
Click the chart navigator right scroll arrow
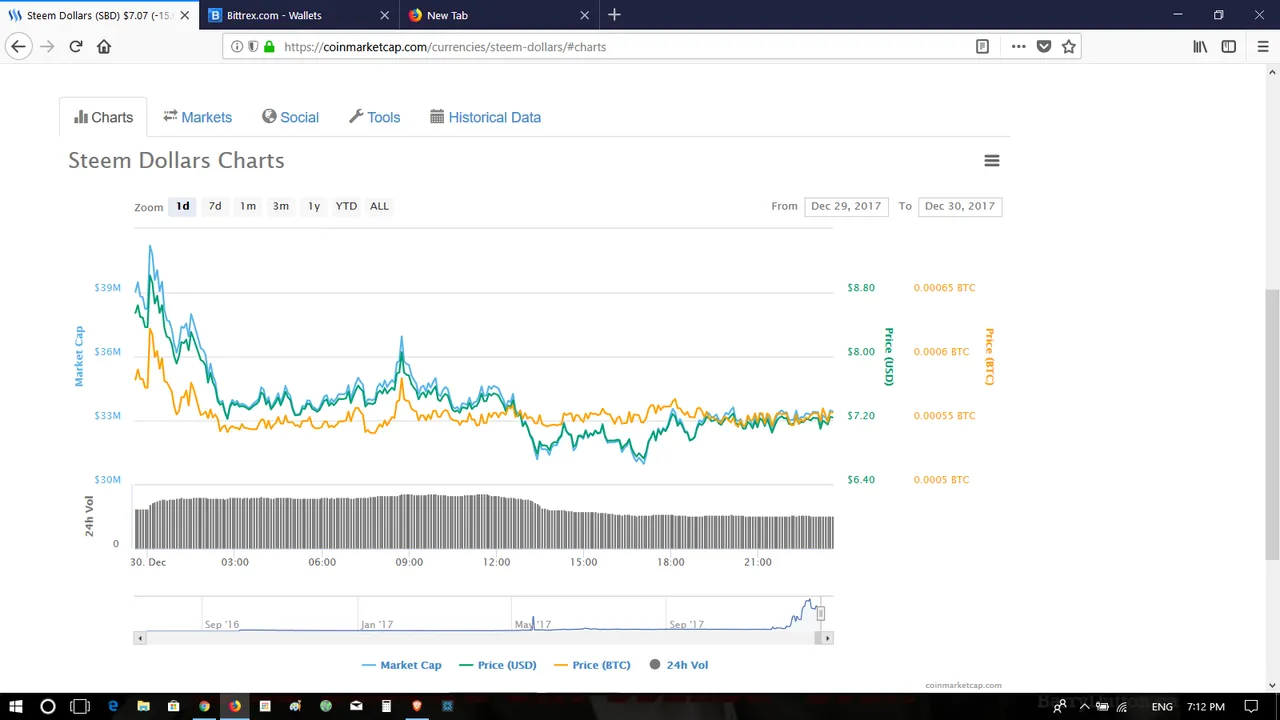click(x=827, y=637)
